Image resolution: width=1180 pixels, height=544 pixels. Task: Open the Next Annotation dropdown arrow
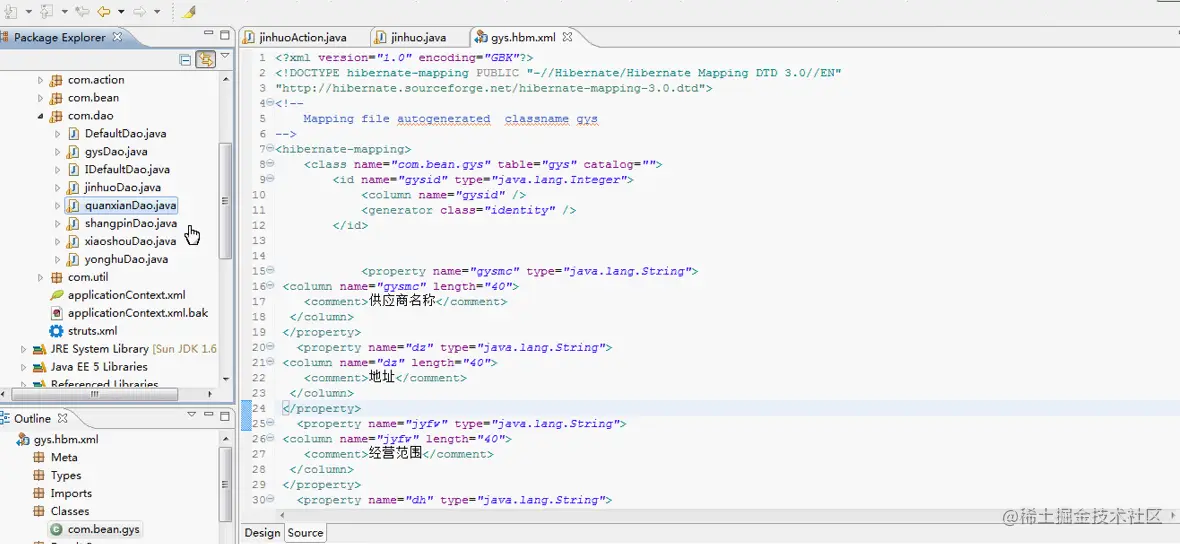[x=28, y=12]
